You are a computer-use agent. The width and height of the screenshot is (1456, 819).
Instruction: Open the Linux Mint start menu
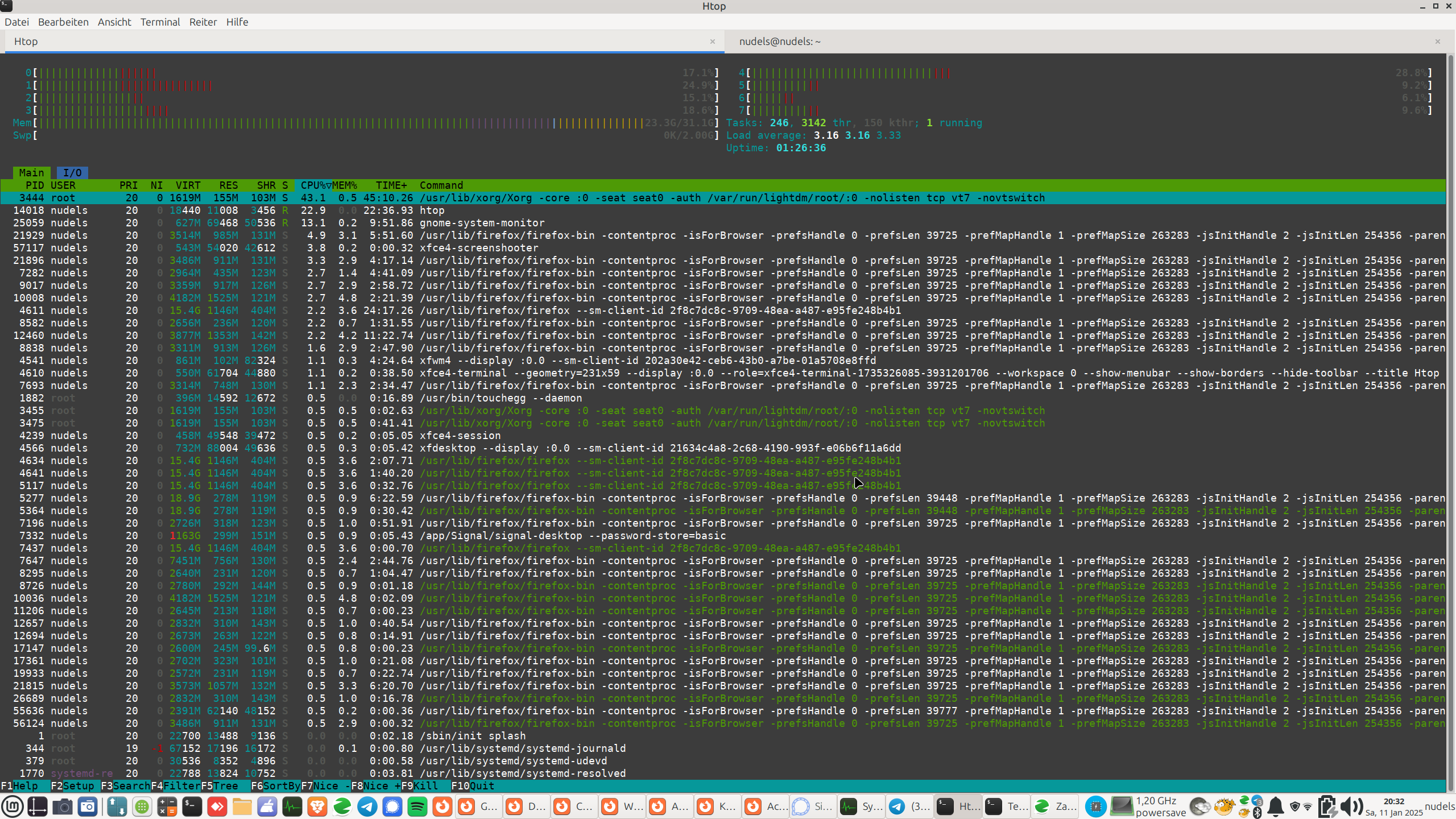13,806
